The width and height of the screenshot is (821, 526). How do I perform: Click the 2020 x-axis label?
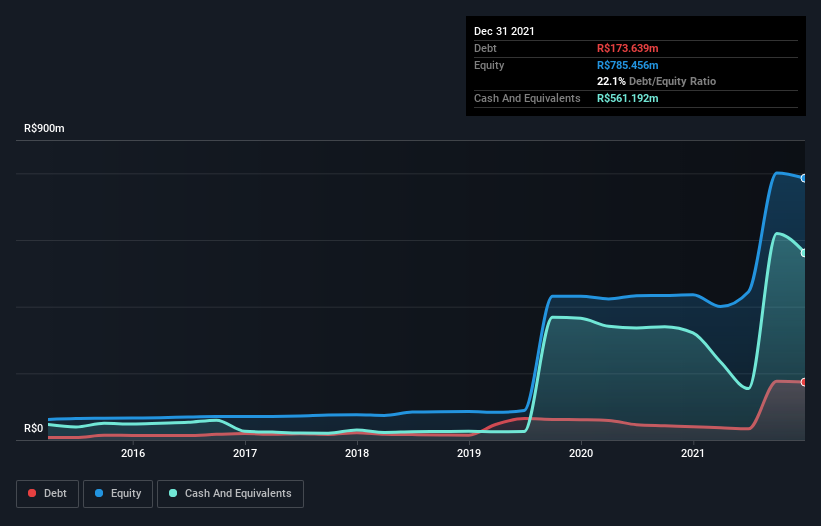pyautogui.click(x=581, y=453)
